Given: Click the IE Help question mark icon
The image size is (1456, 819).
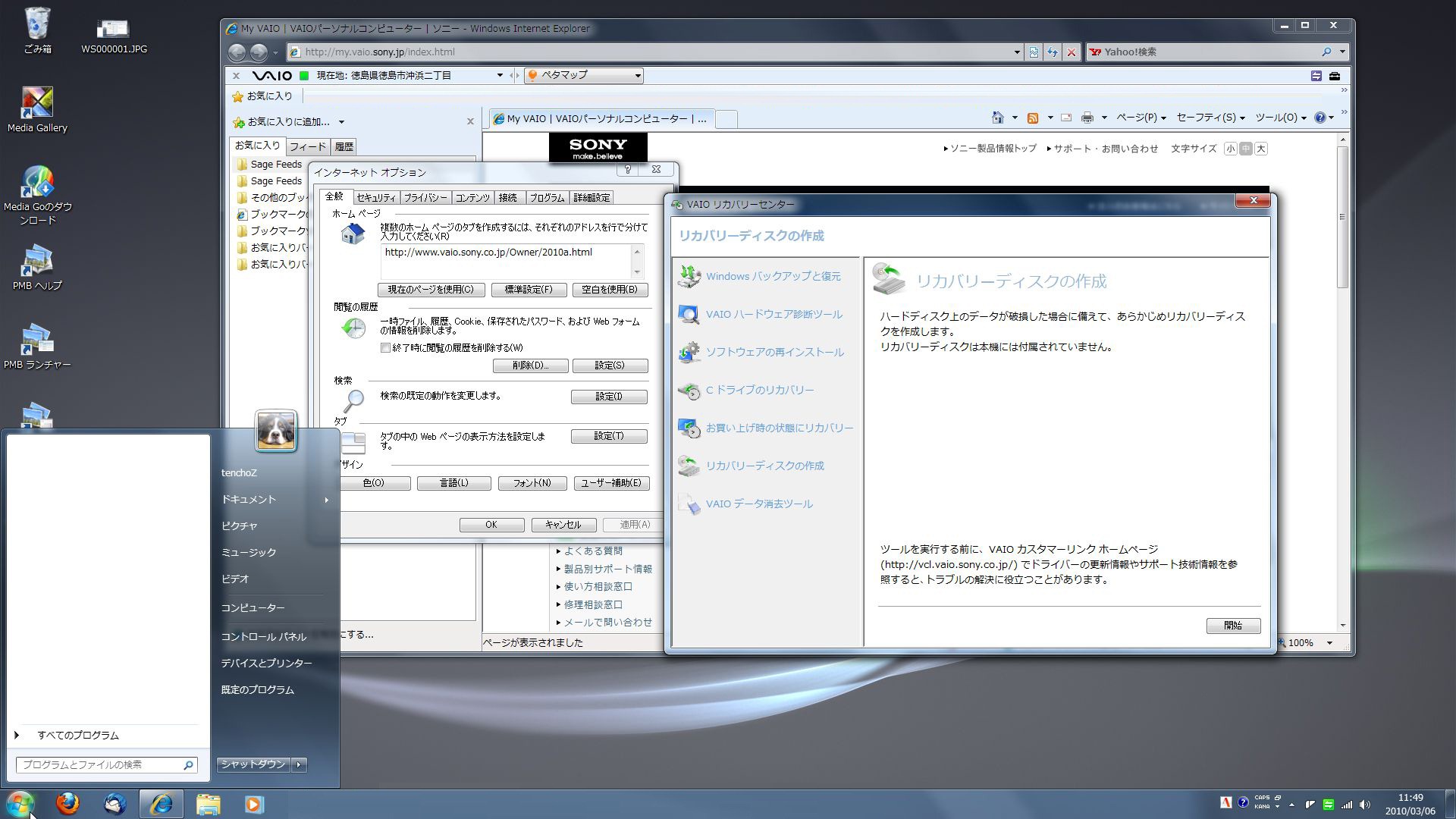Looking at the screenshot, I should pyautogui.click(x=1320, y=118).
